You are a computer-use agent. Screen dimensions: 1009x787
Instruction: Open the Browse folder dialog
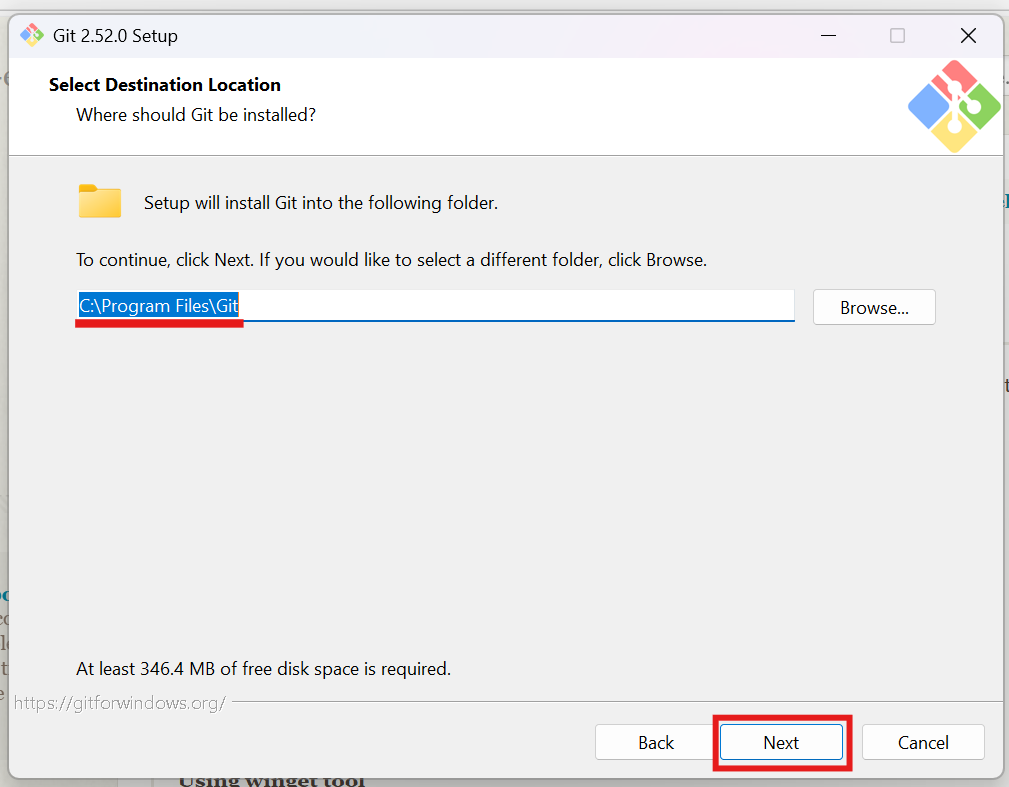[x=874, y=307]
